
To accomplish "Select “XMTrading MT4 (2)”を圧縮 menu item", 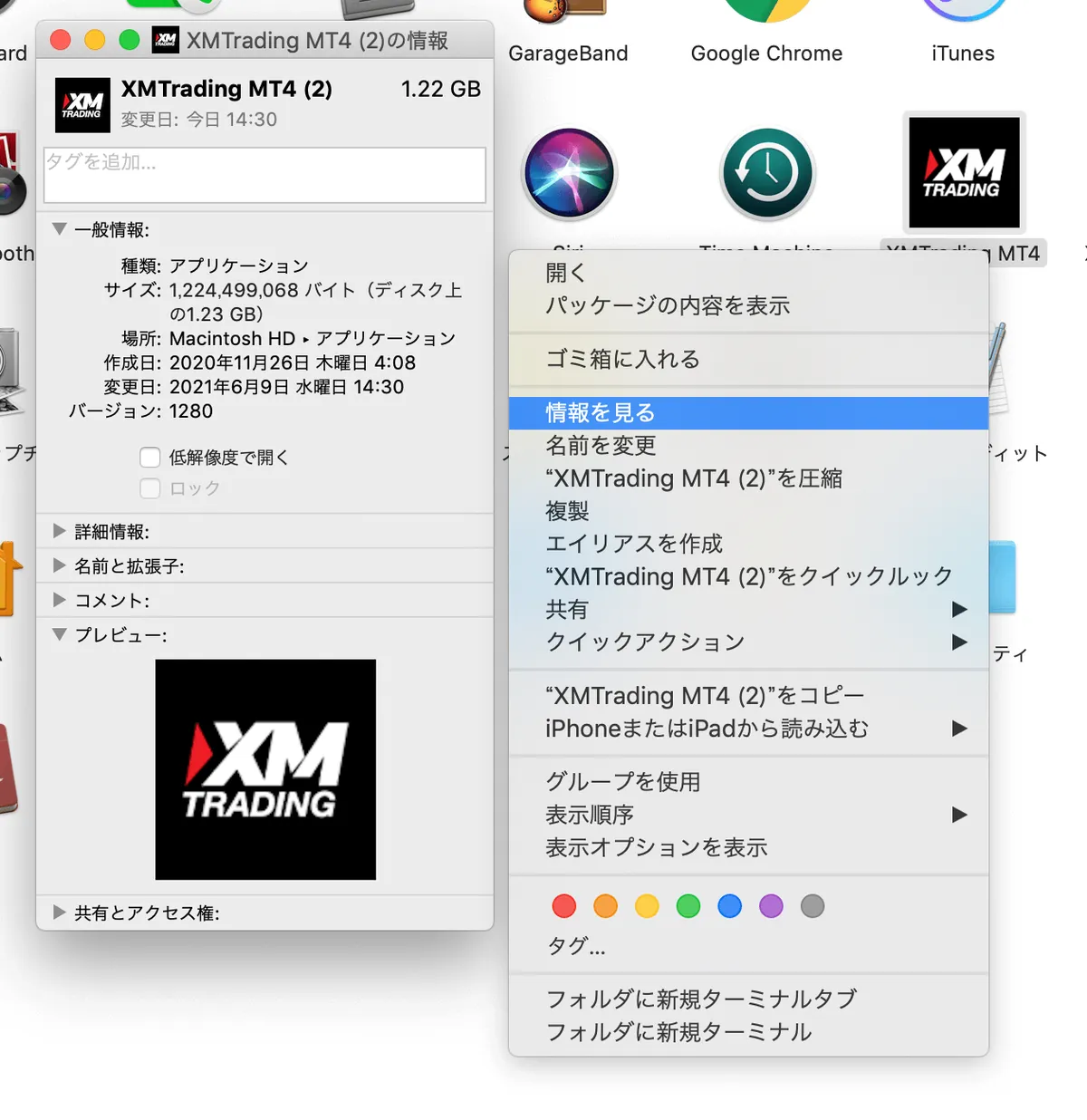I will [x=748, y=478].
